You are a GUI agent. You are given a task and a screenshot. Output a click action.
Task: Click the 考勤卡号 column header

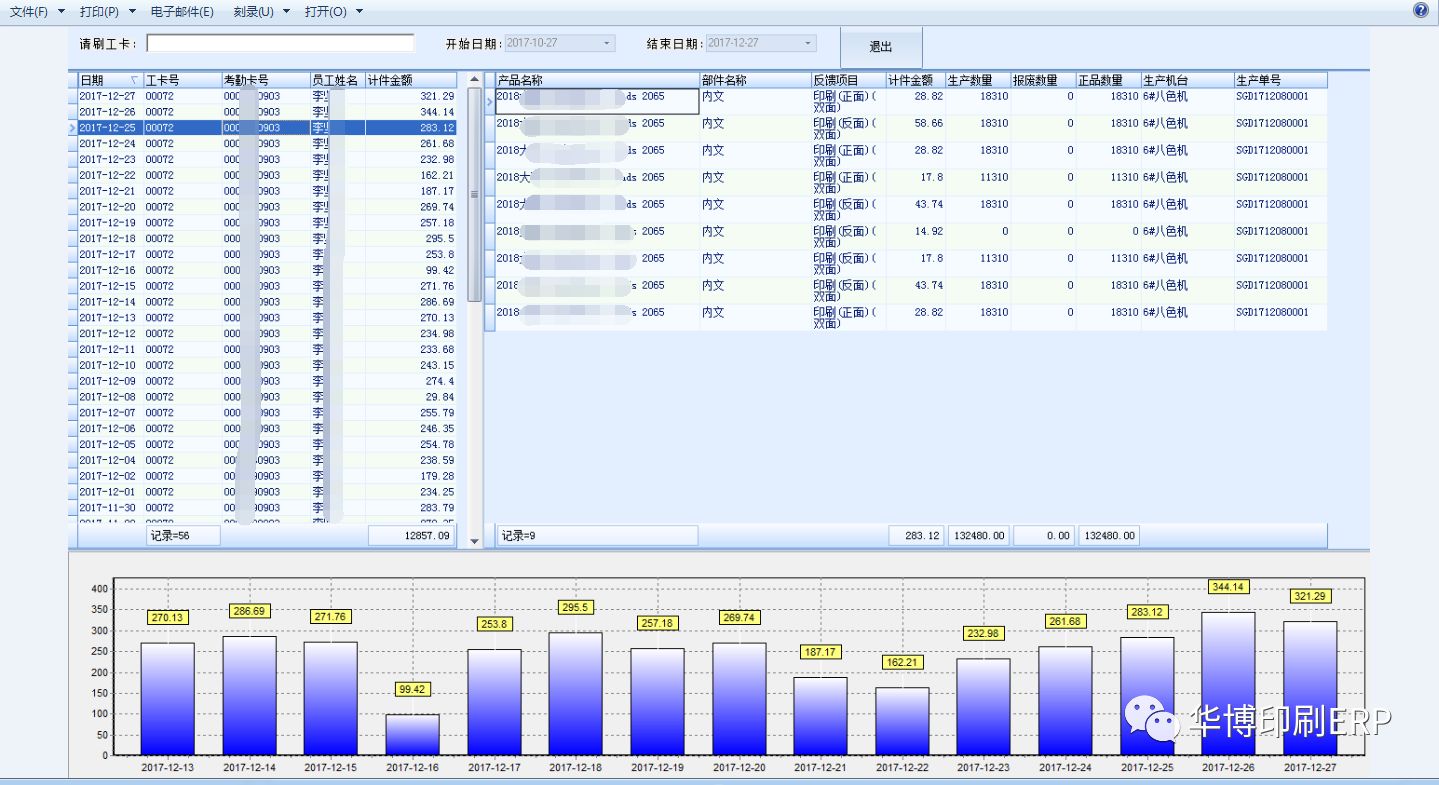coord(265,80)
